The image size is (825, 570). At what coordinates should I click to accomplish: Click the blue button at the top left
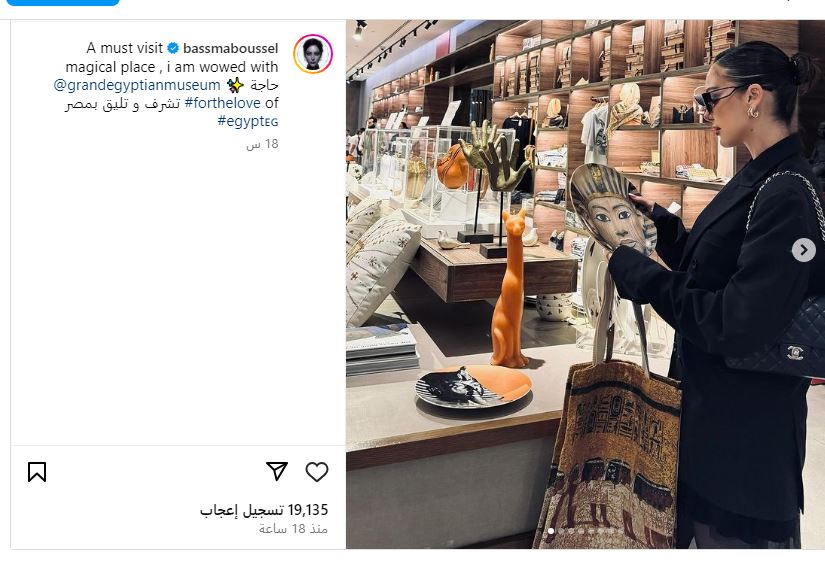[63, 3]
